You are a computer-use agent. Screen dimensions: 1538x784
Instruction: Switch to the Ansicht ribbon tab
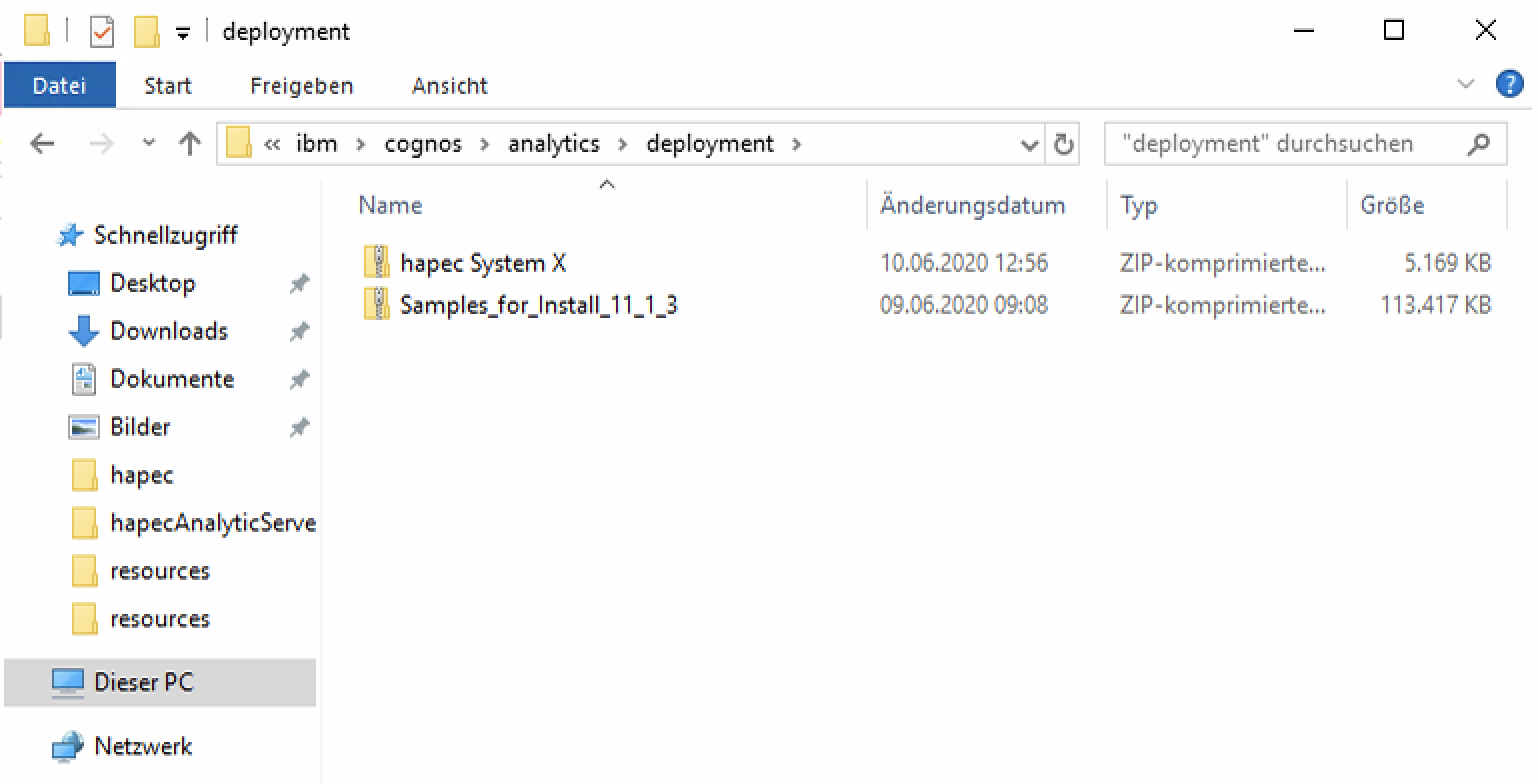(449, 86)
